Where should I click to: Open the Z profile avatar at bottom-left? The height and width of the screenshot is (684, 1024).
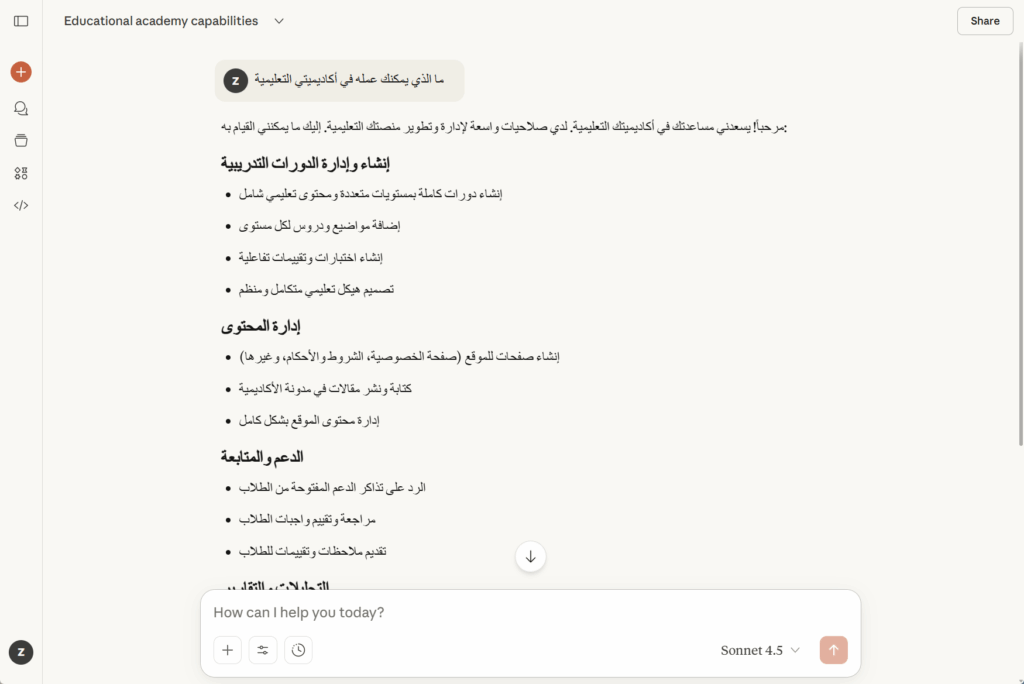[21, 652]
